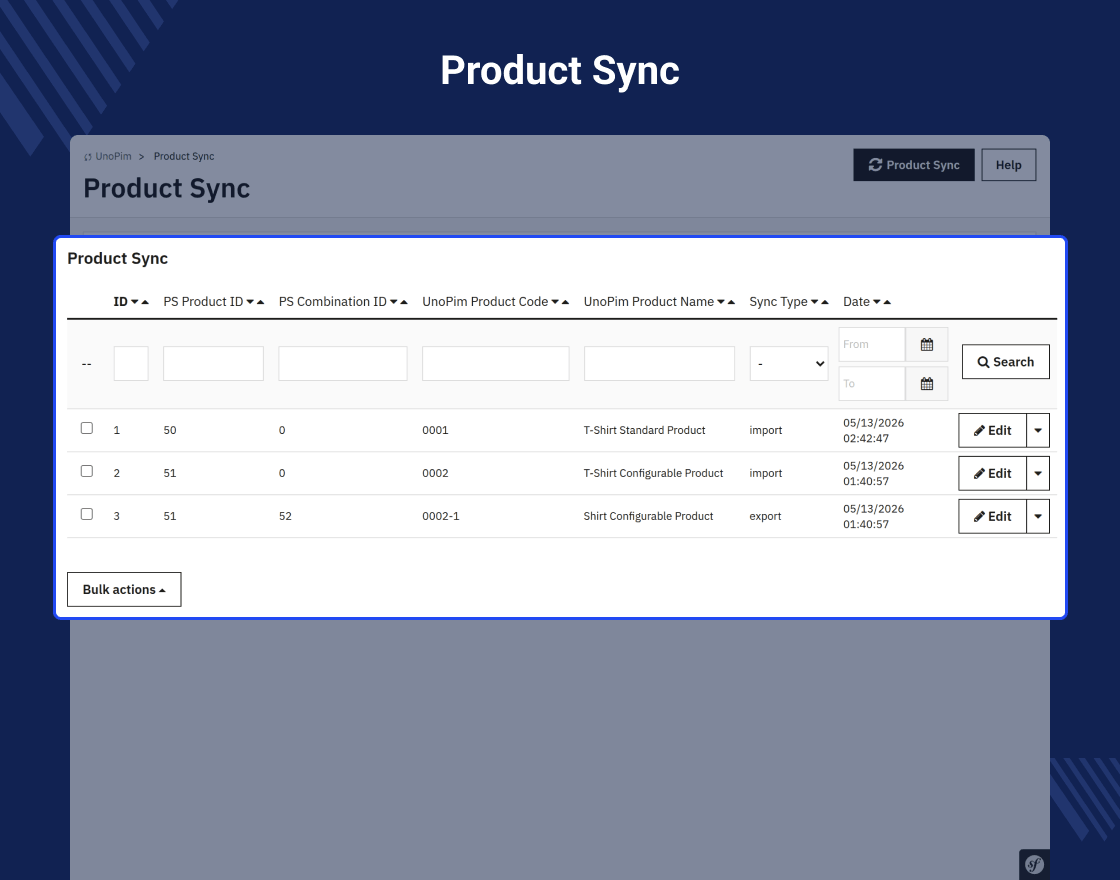Sort Date column ascending via up arrow
1120x880 pixels.
click(x=887, y=302)
